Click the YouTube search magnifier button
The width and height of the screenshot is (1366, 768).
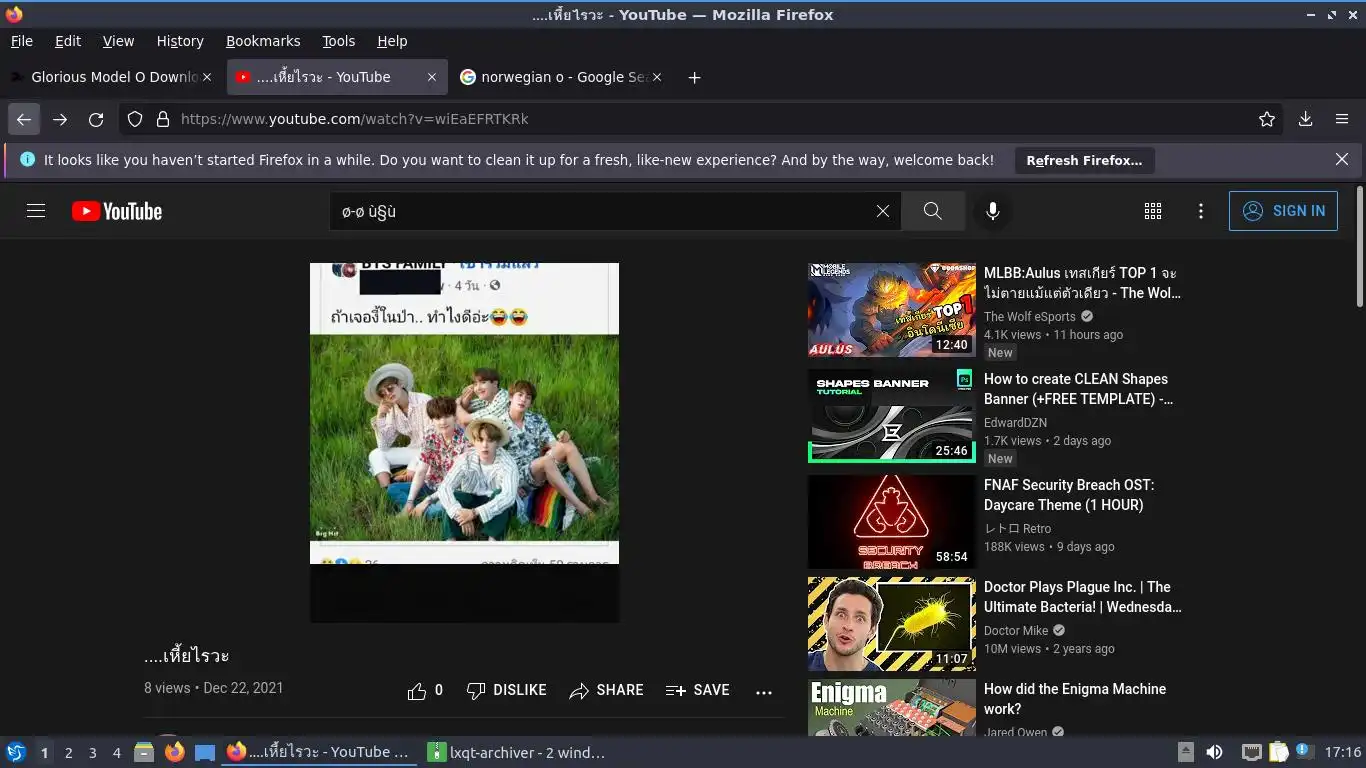[x=933, y=211]
